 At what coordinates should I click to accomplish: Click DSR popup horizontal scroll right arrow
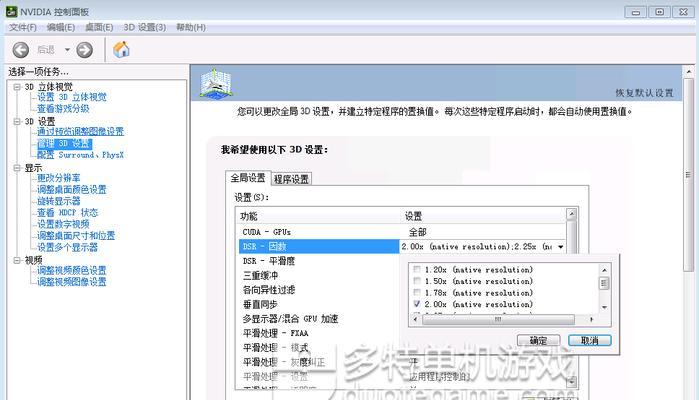pyautogui.click(x=592, y=319)
